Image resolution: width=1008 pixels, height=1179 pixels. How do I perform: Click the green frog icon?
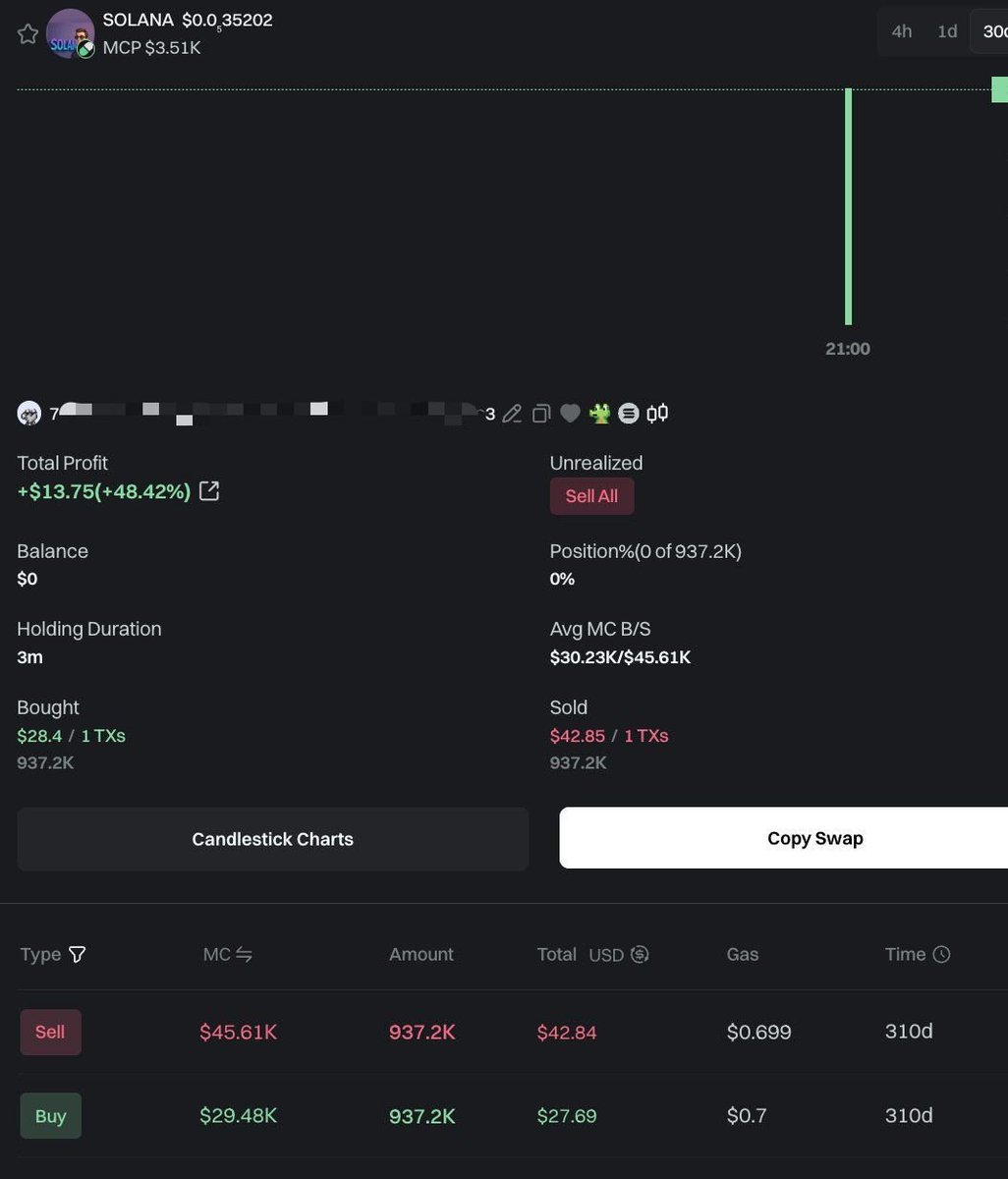pos(600,414)
